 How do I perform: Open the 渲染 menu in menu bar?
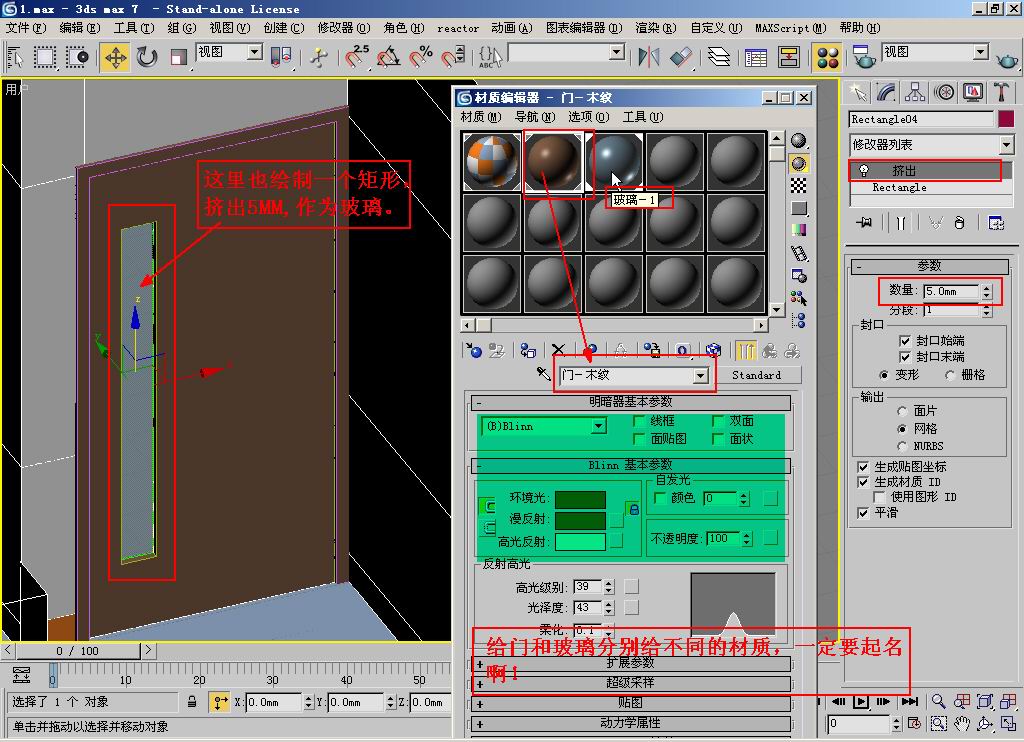[653, 28]
